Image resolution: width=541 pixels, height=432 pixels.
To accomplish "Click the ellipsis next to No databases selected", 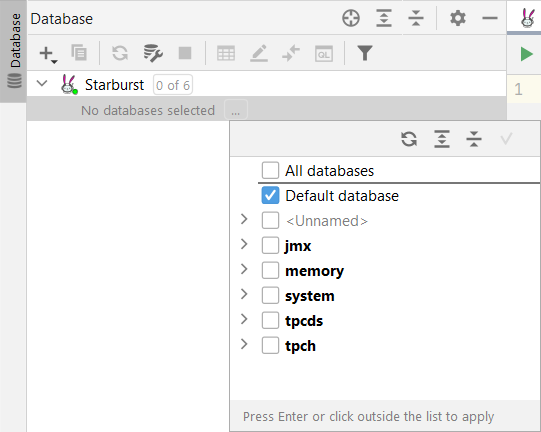I will 236,111.
